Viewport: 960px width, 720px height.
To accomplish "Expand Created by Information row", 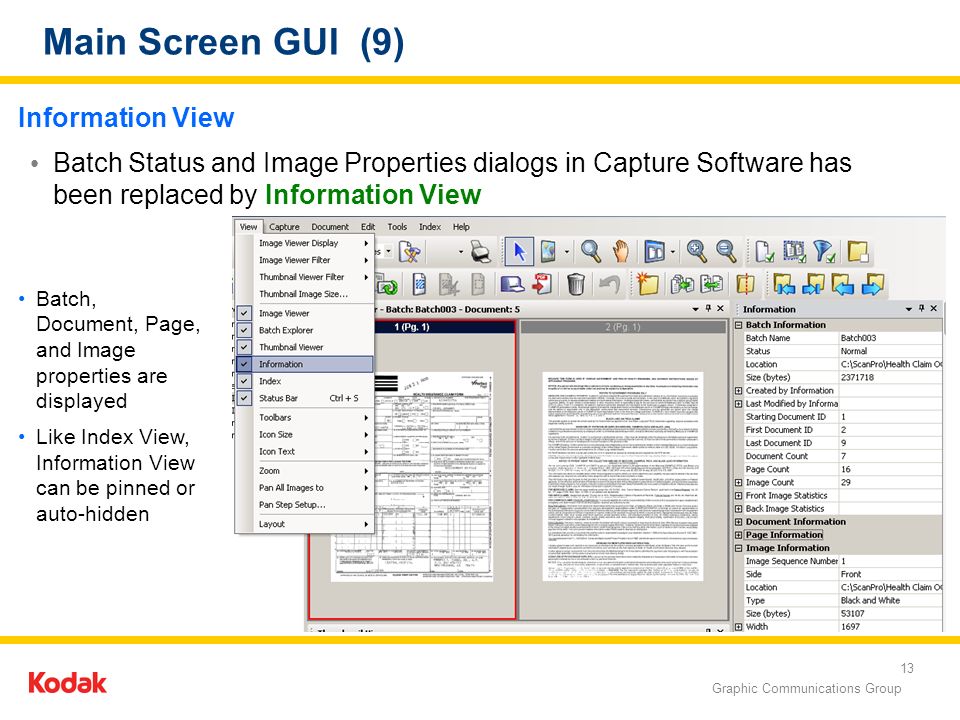I will 739,391.
